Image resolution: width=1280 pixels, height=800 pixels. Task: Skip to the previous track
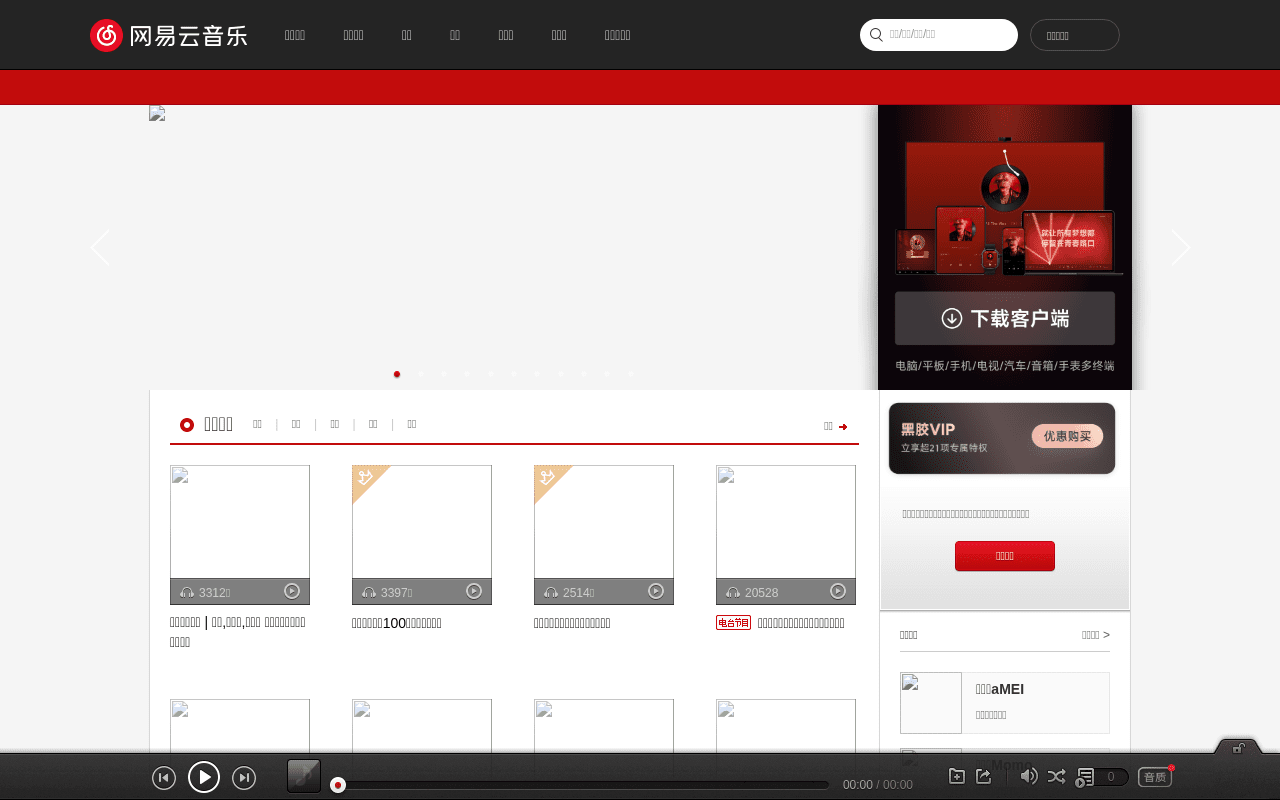(x=164, y=778)
